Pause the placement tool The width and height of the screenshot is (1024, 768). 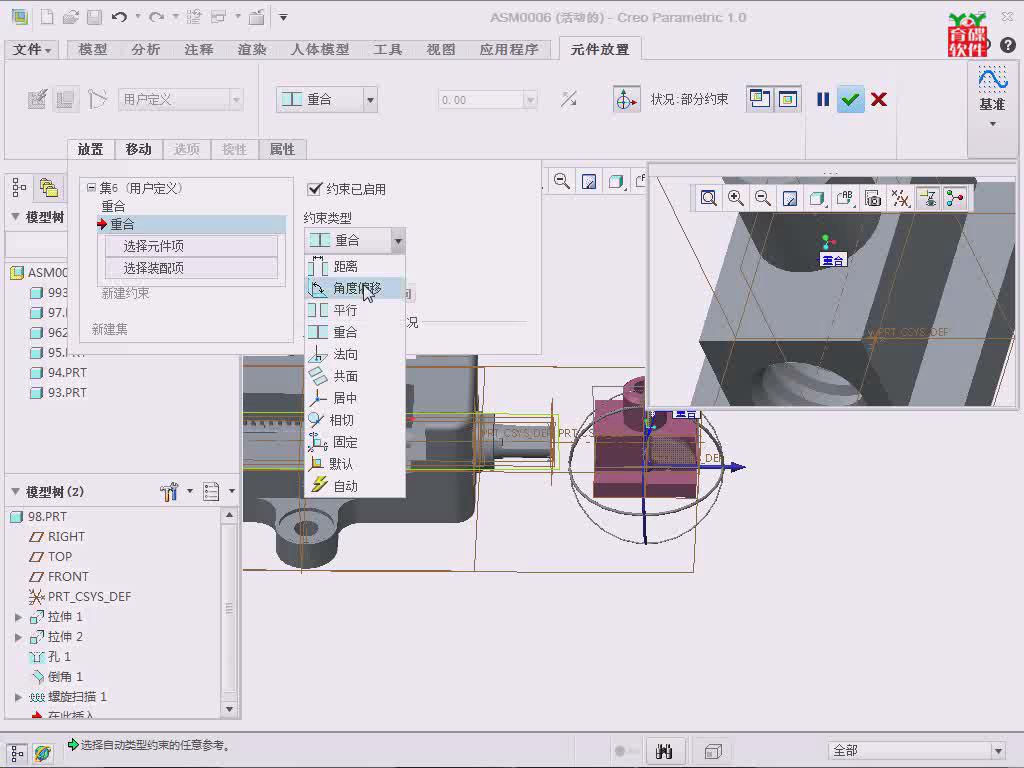(x=823, y=99)
